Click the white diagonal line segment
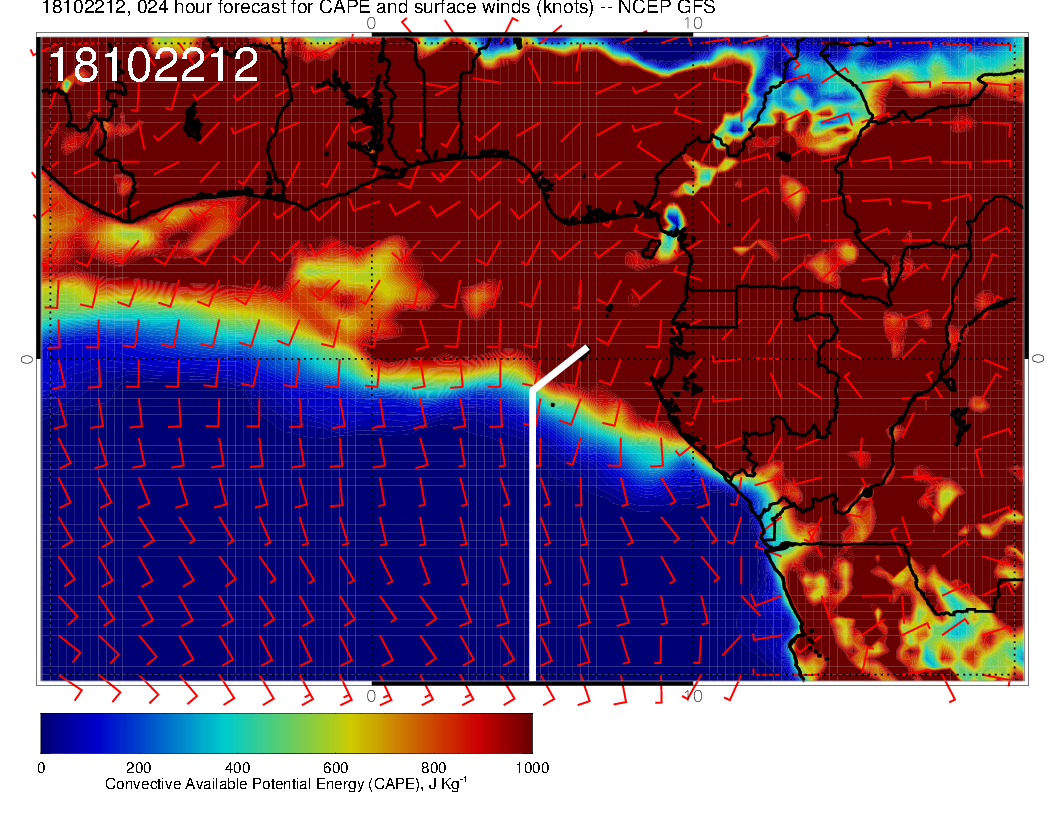Image resolution: width=1056 pixels, height=816 pixels. pos(560,368)
